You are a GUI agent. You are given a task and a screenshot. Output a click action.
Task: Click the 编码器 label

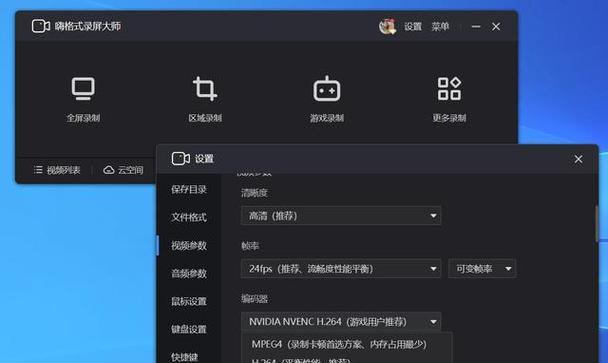(254, 299)
